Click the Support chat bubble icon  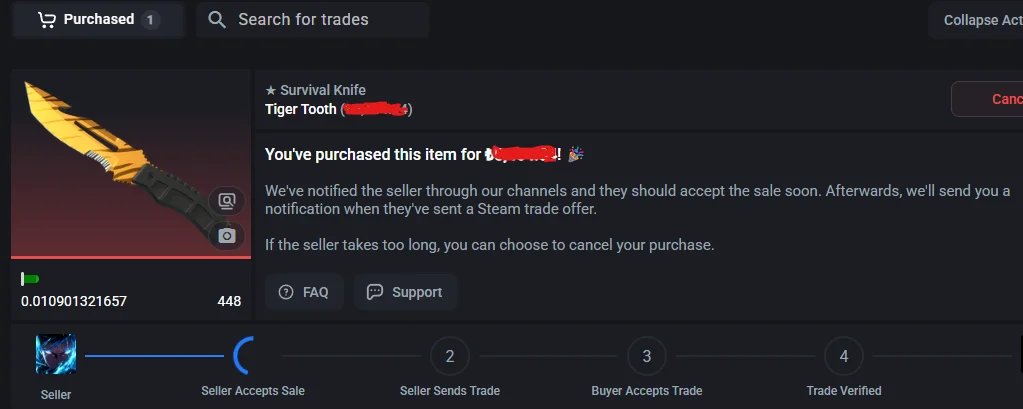coord(375,292)
